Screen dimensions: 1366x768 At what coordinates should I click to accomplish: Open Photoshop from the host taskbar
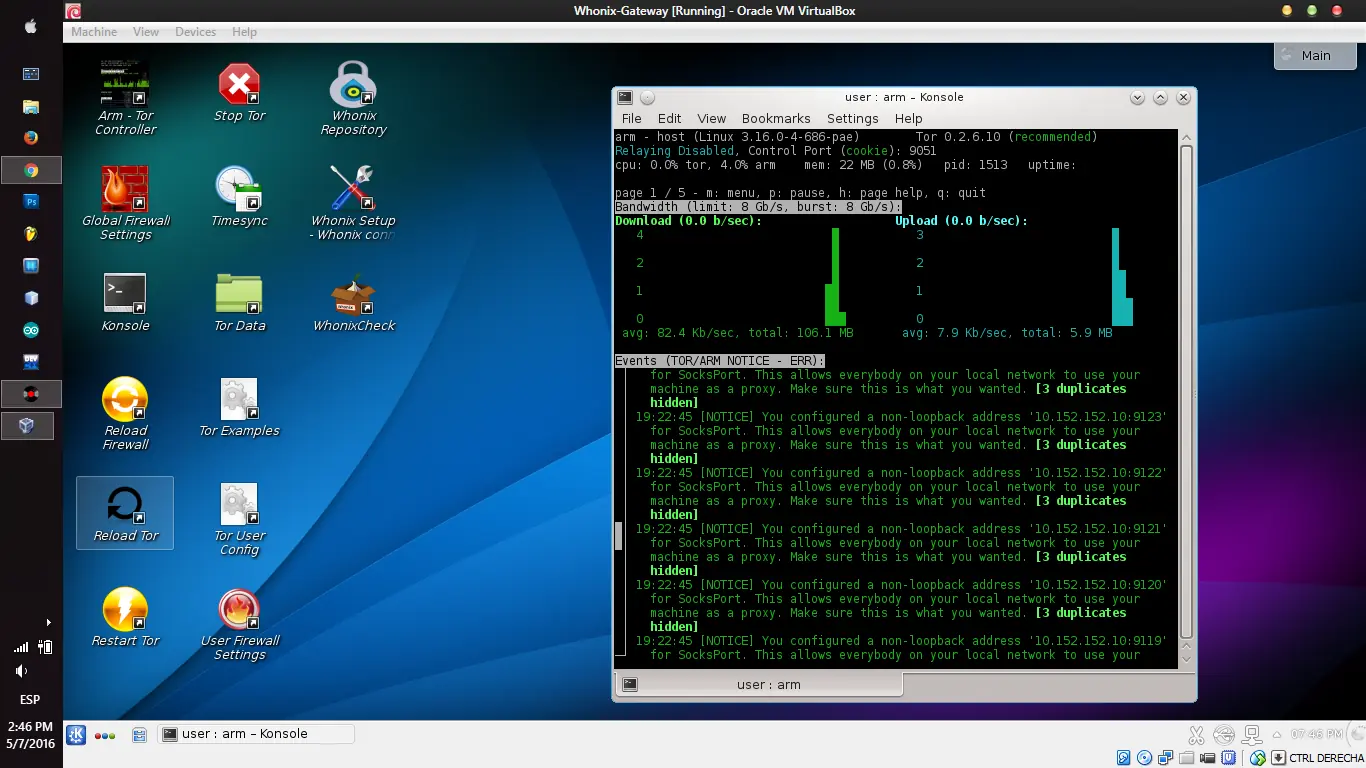(31, 201)
